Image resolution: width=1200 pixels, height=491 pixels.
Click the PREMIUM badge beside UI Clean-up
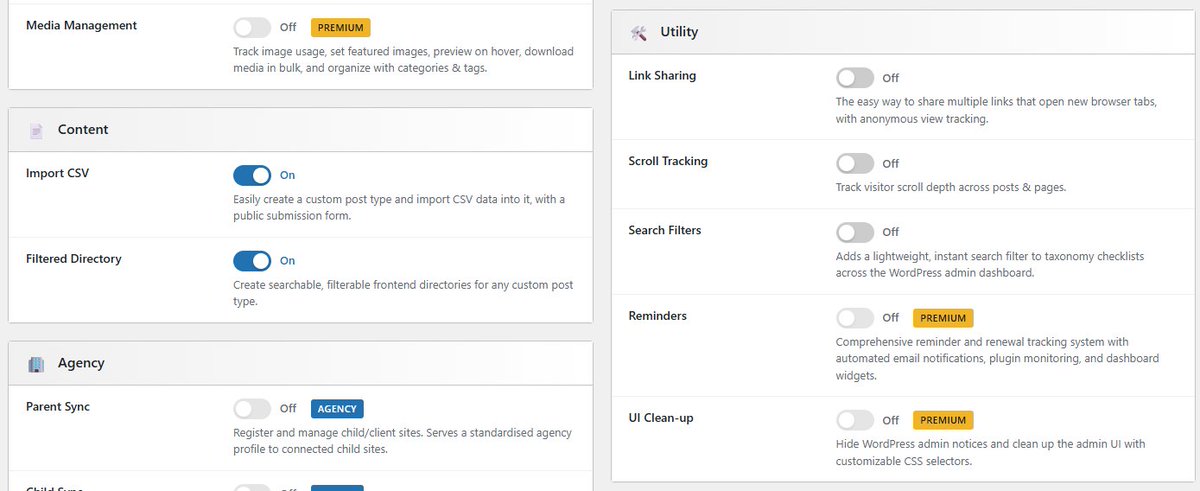(943, 420)
